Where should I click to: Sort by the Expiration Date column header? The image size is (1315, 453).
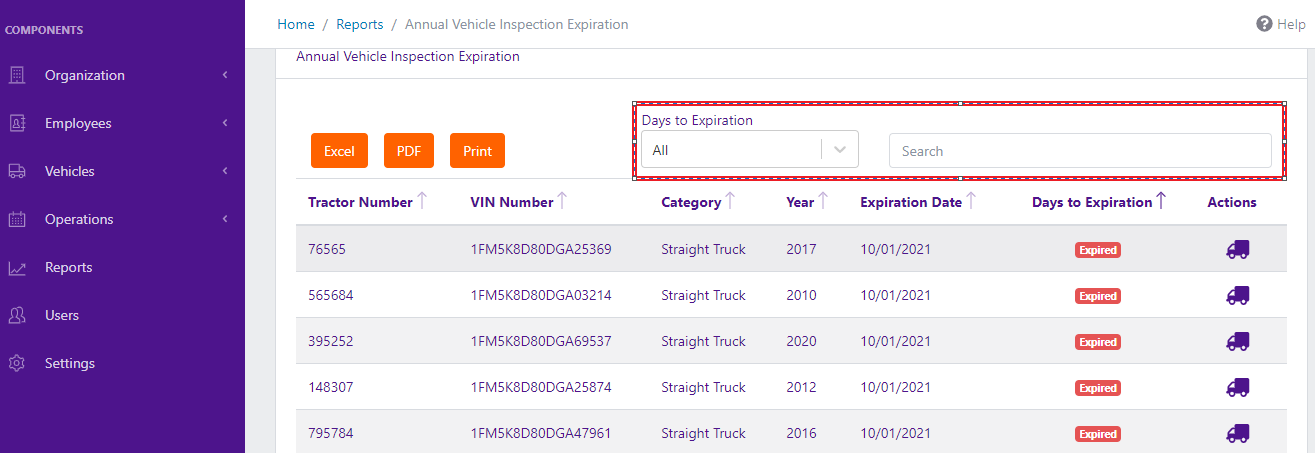pos(910,202)
